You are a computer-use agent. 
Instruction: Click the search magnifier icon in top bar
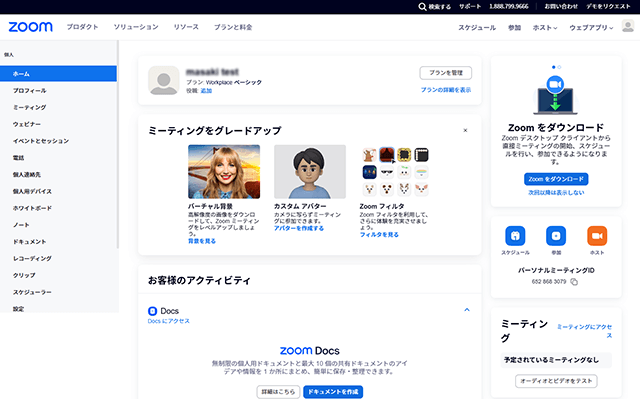coord(422,7)
